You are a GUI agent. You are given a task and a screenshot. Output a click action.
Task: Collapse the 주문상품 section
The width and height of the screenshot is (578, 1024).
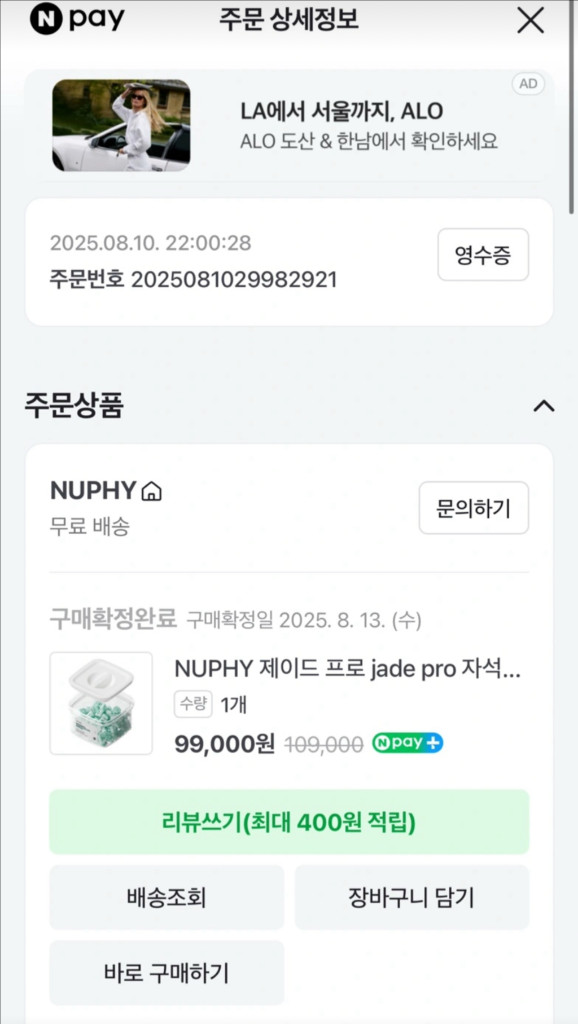coord(543,406)
